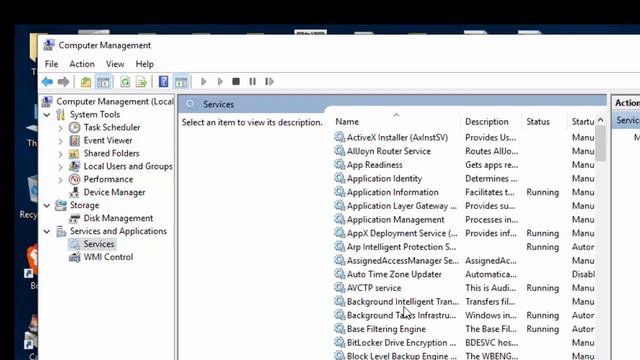Image resolution: width=640 pixels, height=360 pixels.
Task: Collapse the System Tools node
Action: (x=47, y=115)
